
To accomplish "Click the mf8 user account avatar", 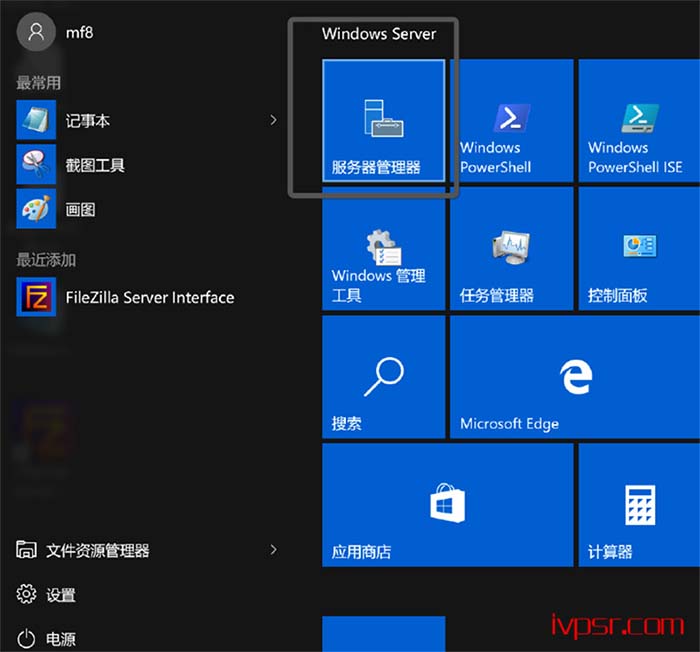I will tap(36, 32).
